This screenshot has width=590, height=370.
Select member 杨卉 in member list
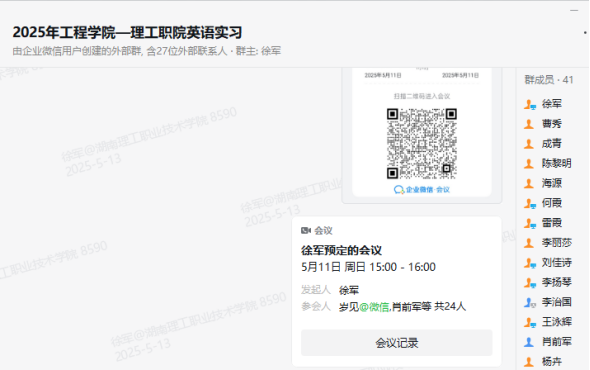coord(552,362)
